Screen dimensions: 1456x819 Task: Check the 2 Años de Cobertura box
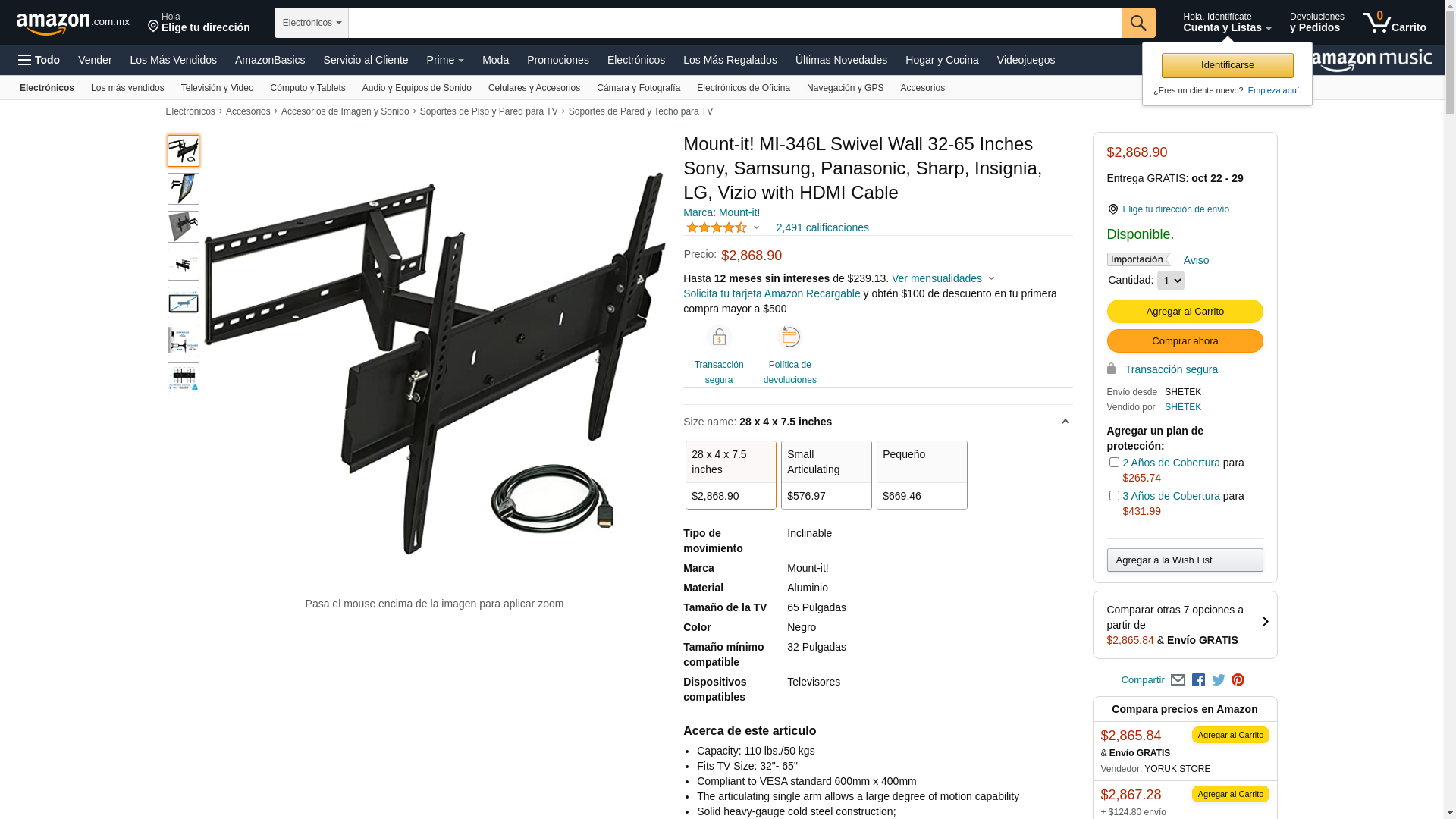point(1114,463)
